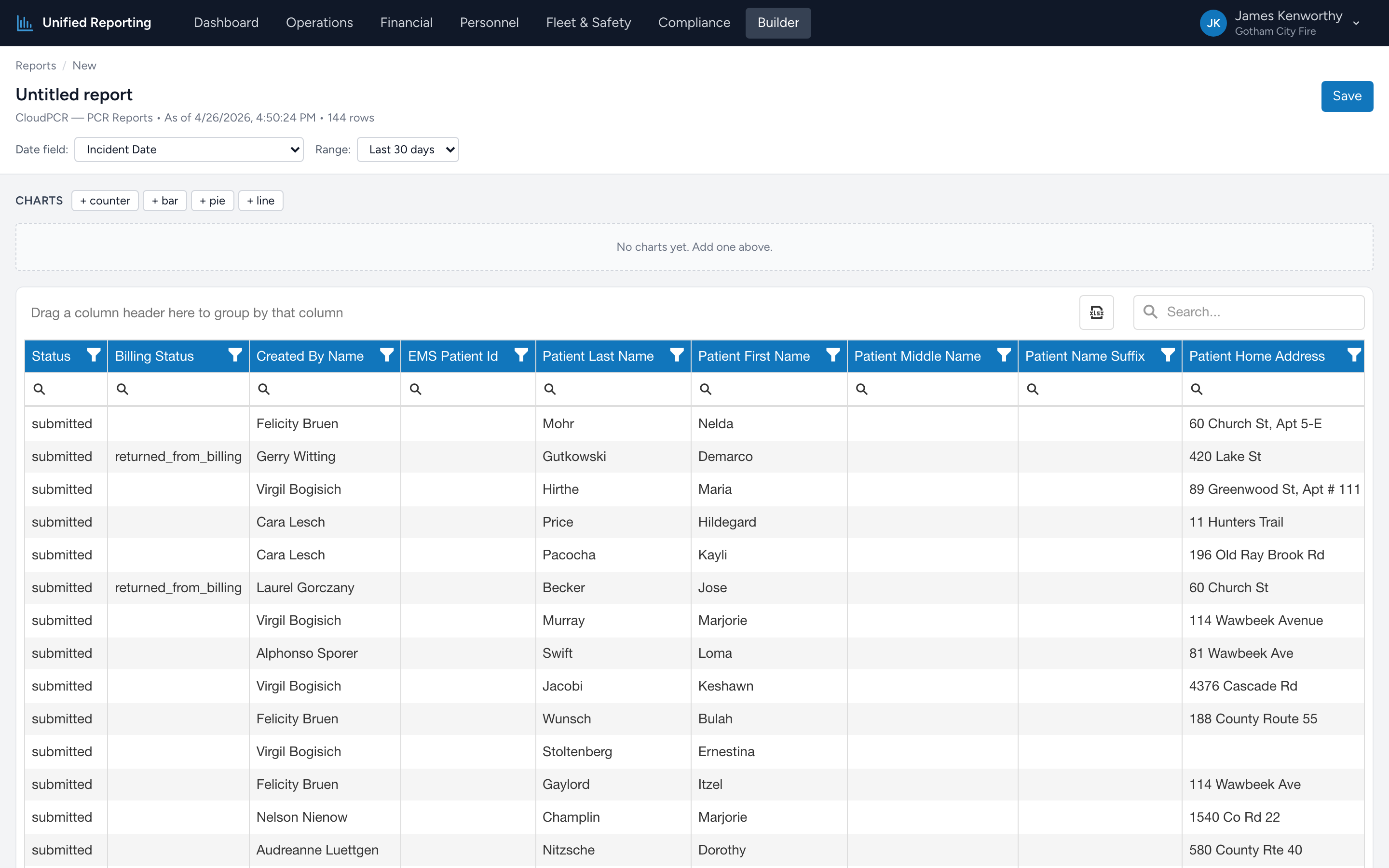Image resolution: width=1389 pixels, height=868 pixels.
Task: Select Gerry Witting creator cell
Action: [x=325, y=456]
